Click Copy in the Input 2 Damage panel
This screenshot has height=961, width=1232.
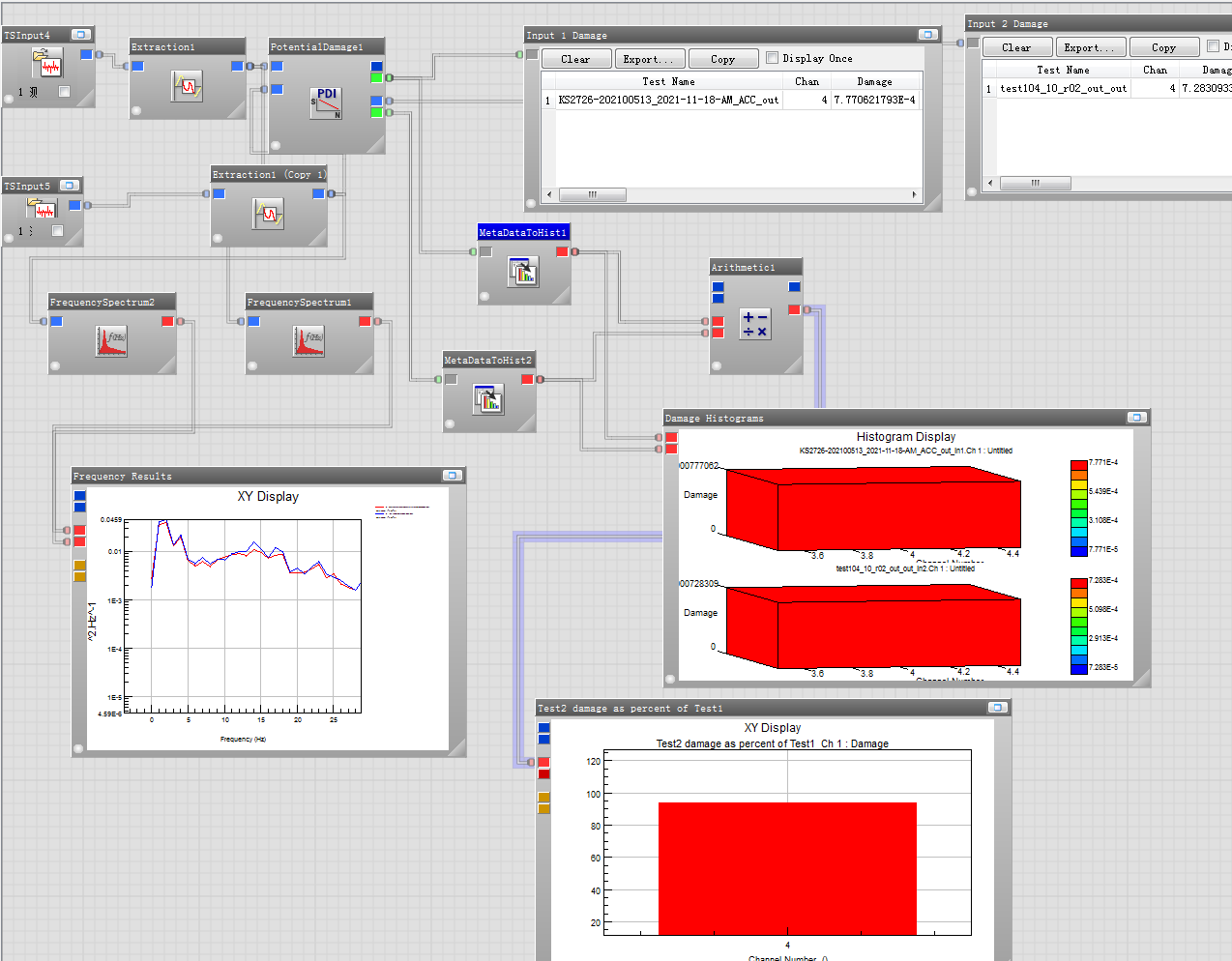pos(1164,47)
